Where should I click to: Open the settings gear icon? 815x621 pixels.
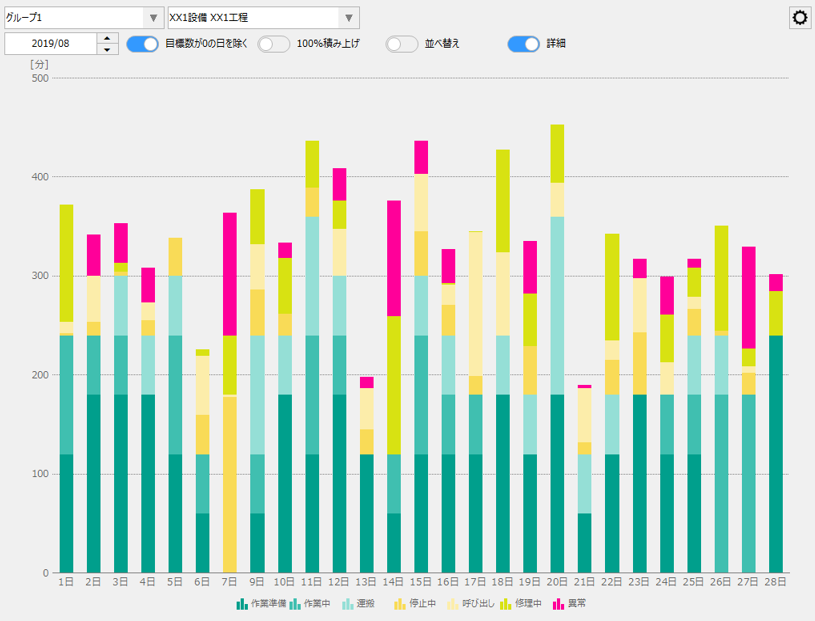(799, 17)
